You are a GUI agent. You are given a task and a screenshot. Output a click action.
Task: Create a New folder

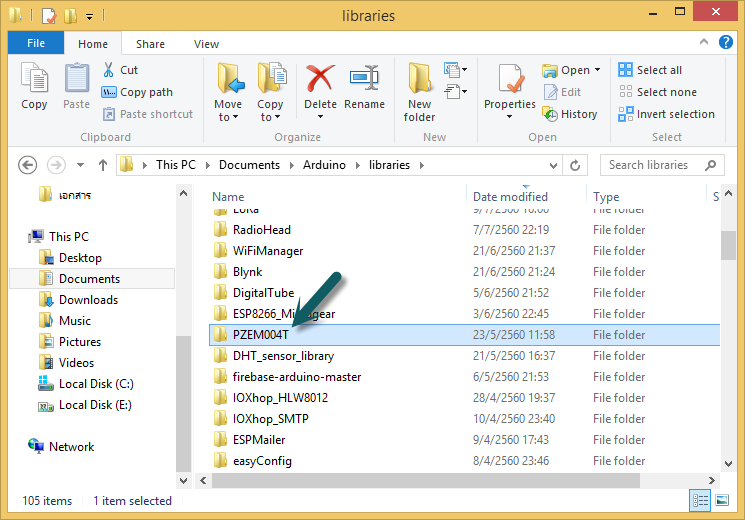pyautogui.click(x=420, y=92)
